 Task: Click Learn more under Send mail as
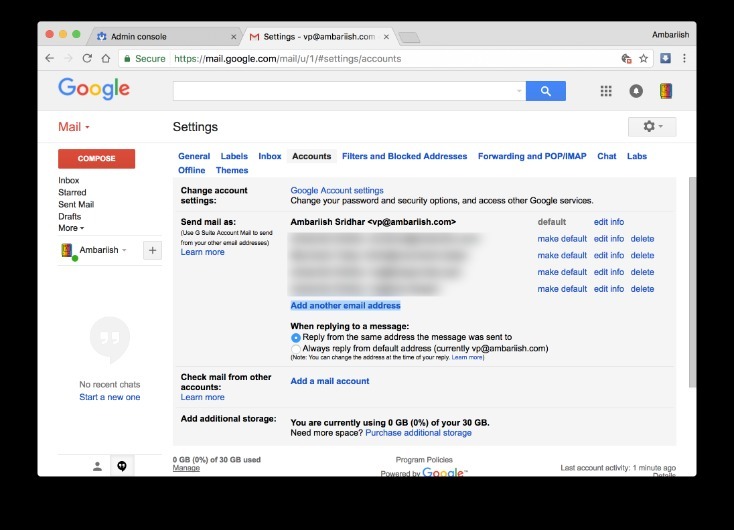pos(202,252)
